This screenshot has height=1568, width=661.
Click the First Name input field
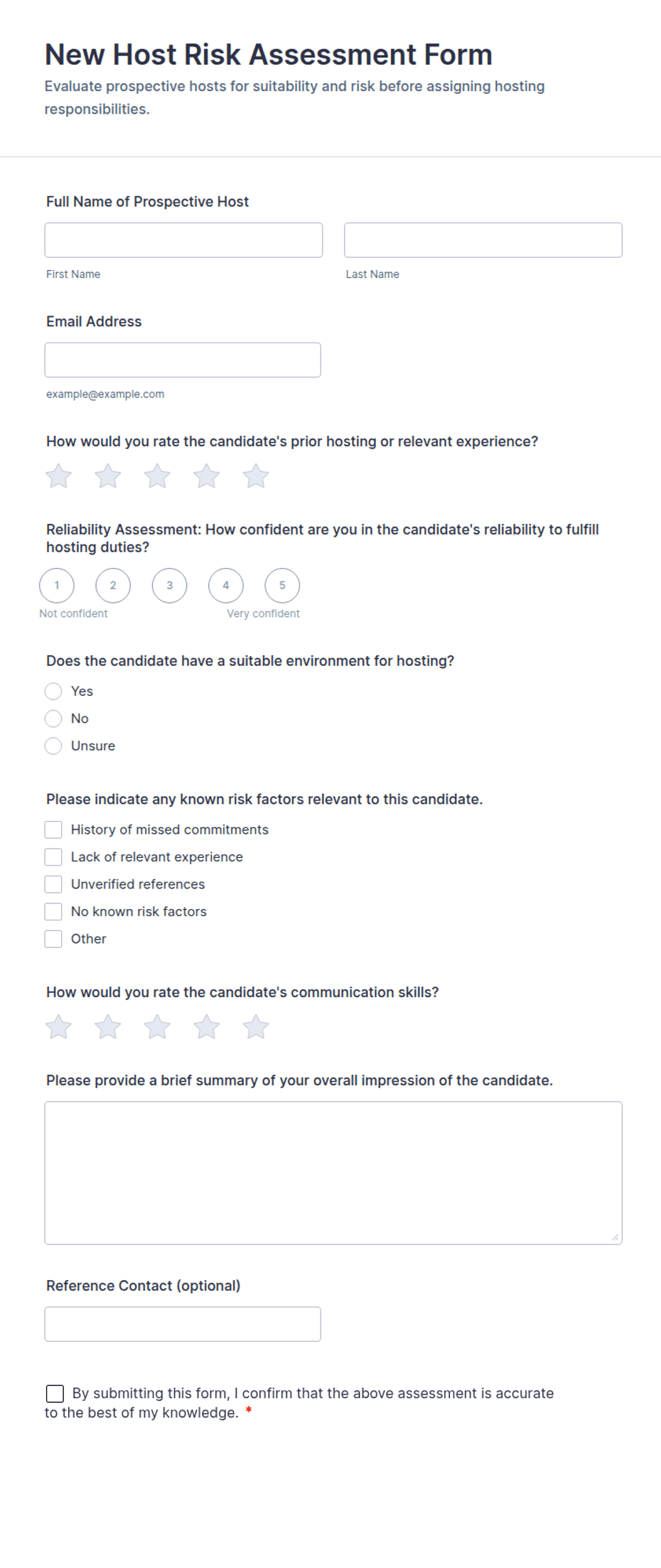pyautogui.click(x=183, y=240)
